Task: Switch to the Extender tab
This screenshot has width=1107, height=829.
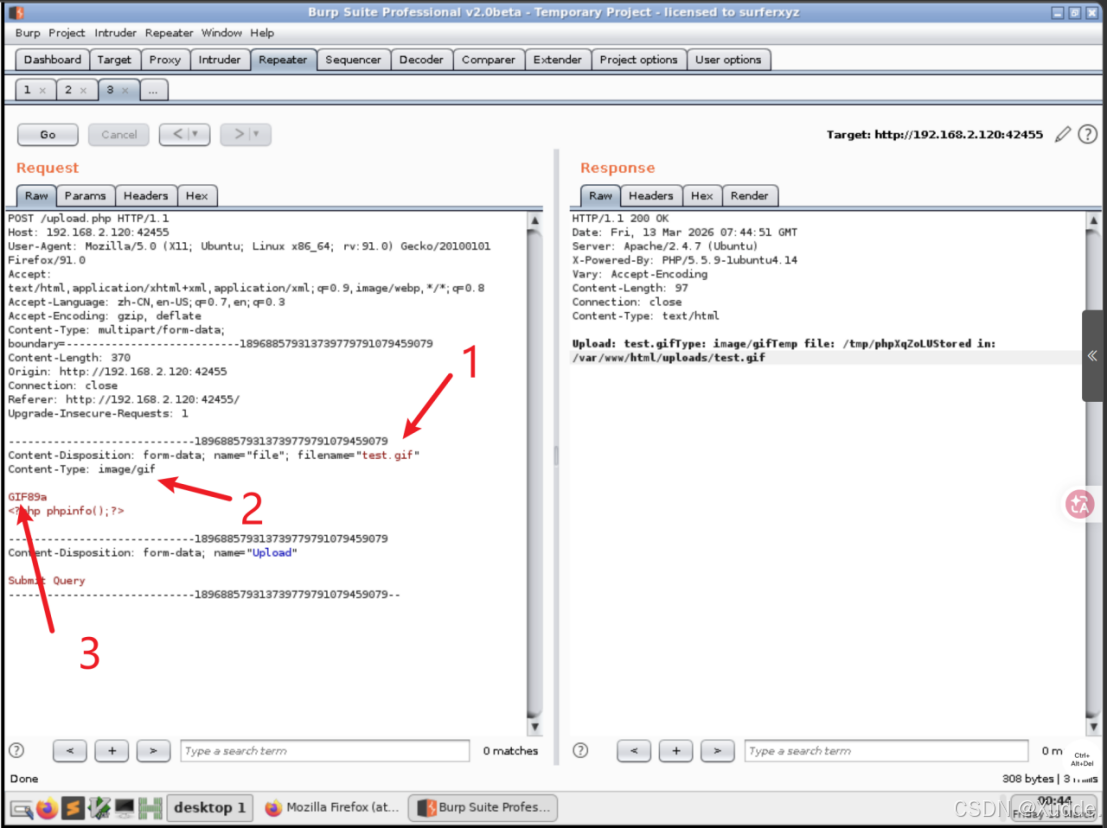Action: (558, 60)
